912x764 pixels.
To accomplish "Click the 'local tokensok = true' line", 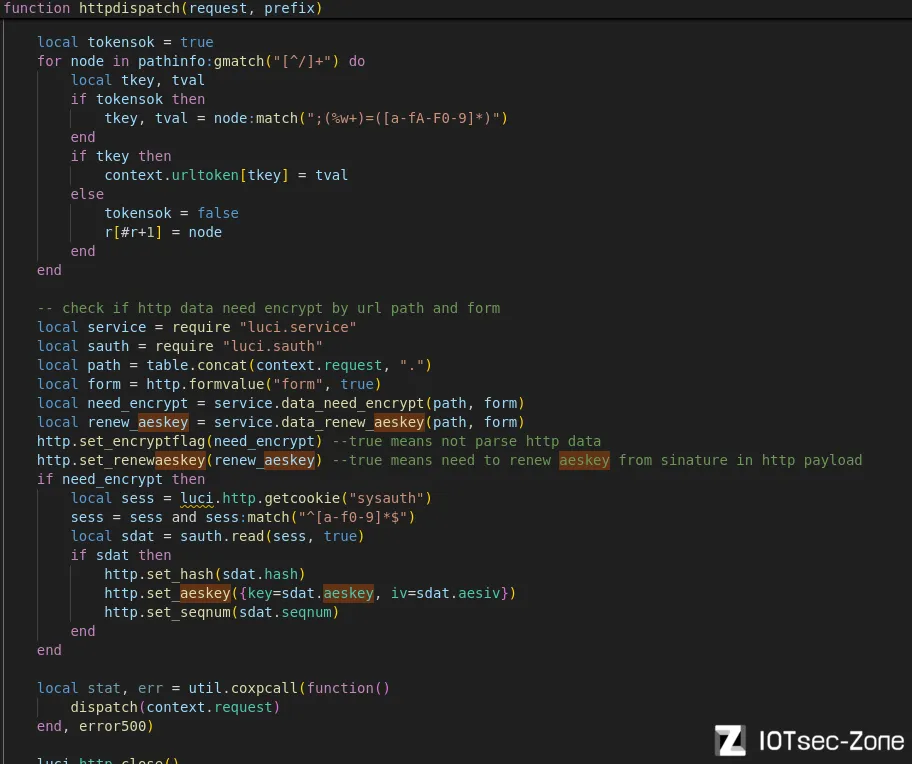I will [125, 42].
